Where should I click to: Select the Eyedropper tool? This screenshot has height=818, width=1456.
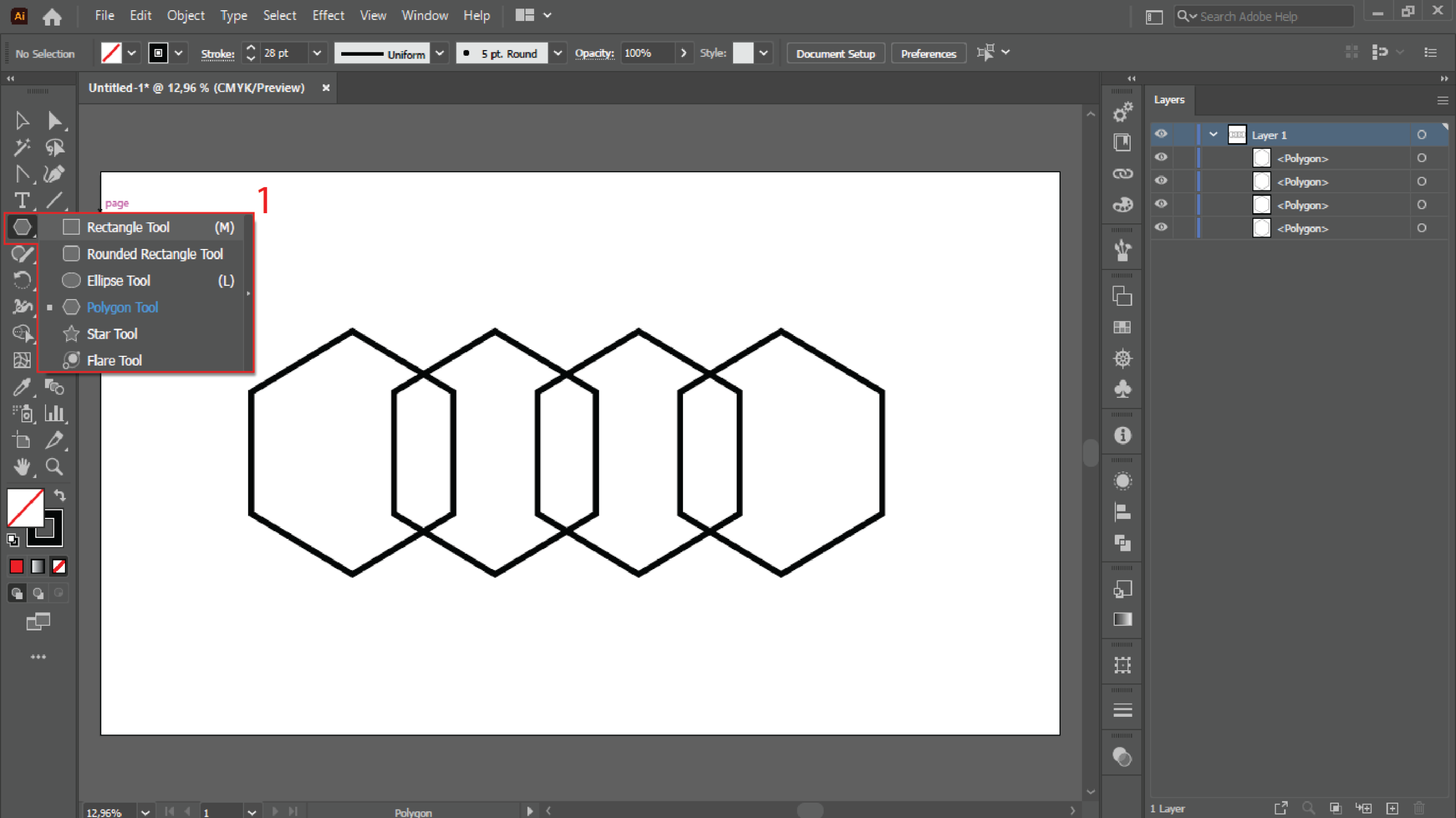[22, 387]
